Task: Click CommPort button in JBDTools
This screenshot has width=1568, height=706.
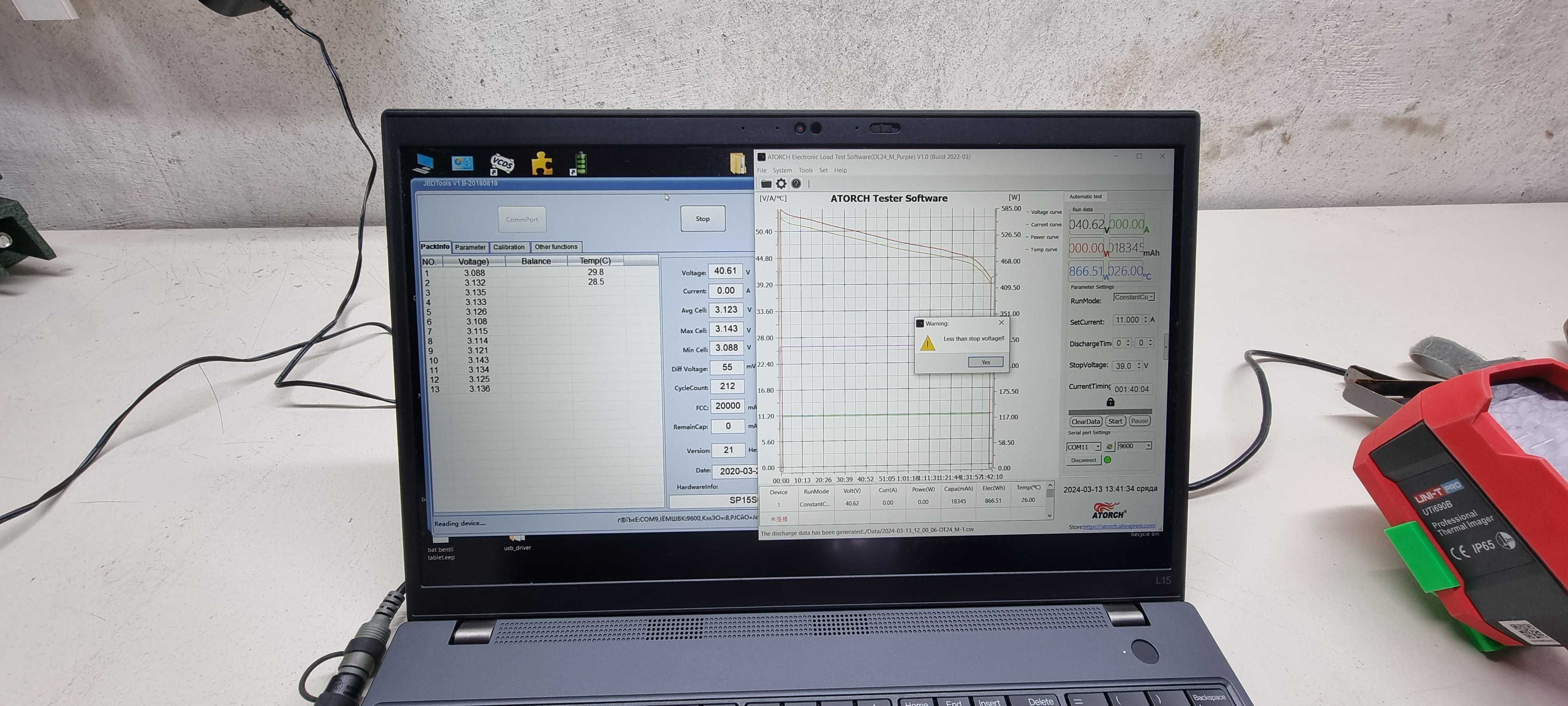Action: pos(521,220)
